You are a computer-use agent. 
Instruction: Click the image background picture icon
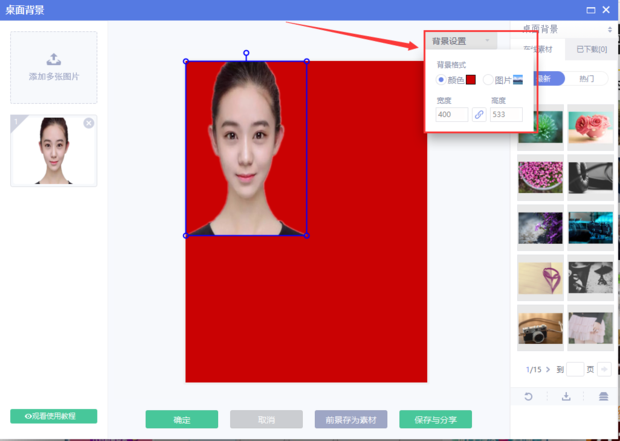pyautogui.click(x=518, y=80)
